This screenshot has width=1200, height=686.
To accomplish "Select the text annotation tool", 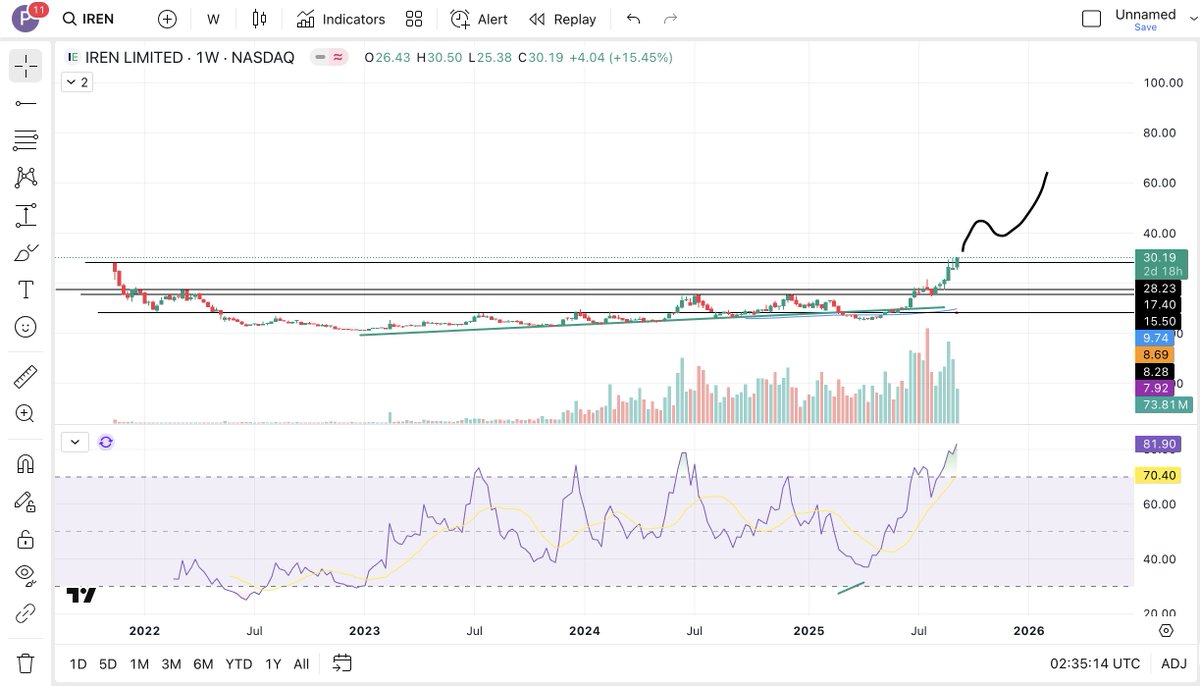I will pos(26,290).
